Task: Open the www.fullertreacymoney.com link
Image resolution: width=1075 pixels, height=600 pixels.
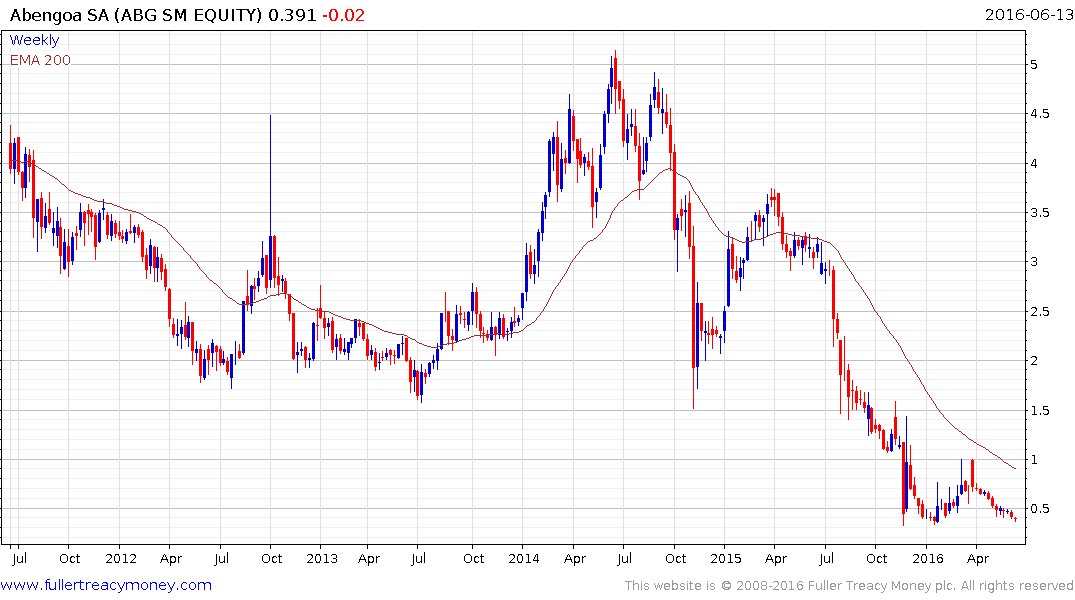Action: pyautogui.click(x=106, y=585)
